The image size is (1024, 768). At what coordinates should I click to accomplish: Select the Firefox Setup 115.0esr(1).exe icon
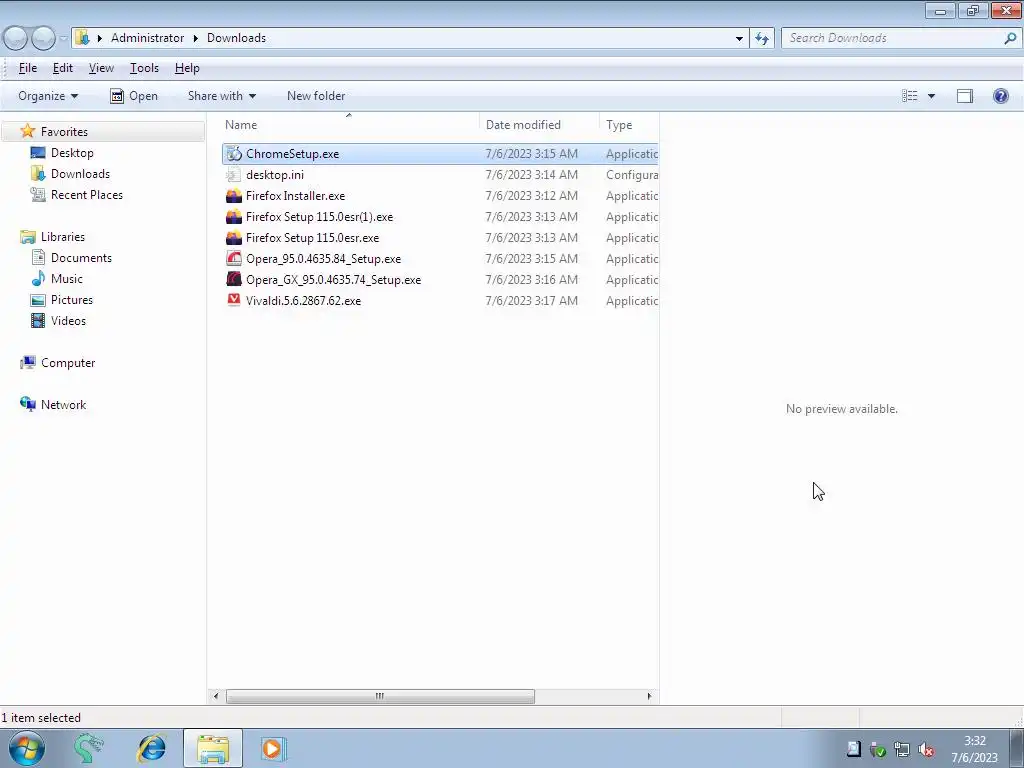click(x=234, y=217)
